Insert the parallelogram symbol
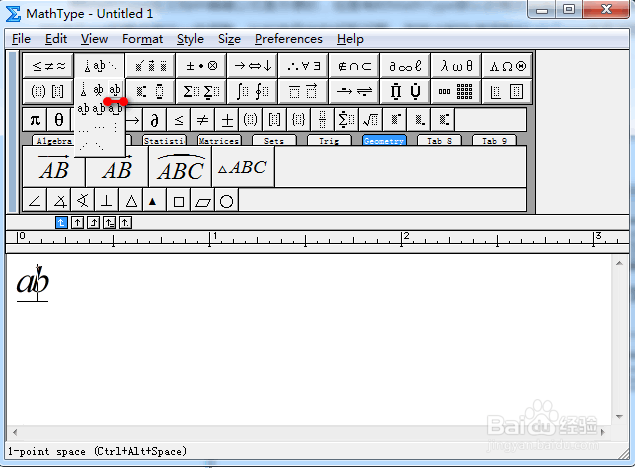This screenshot has width=635, height=468. pyautogui.click(x=202, y=200)
